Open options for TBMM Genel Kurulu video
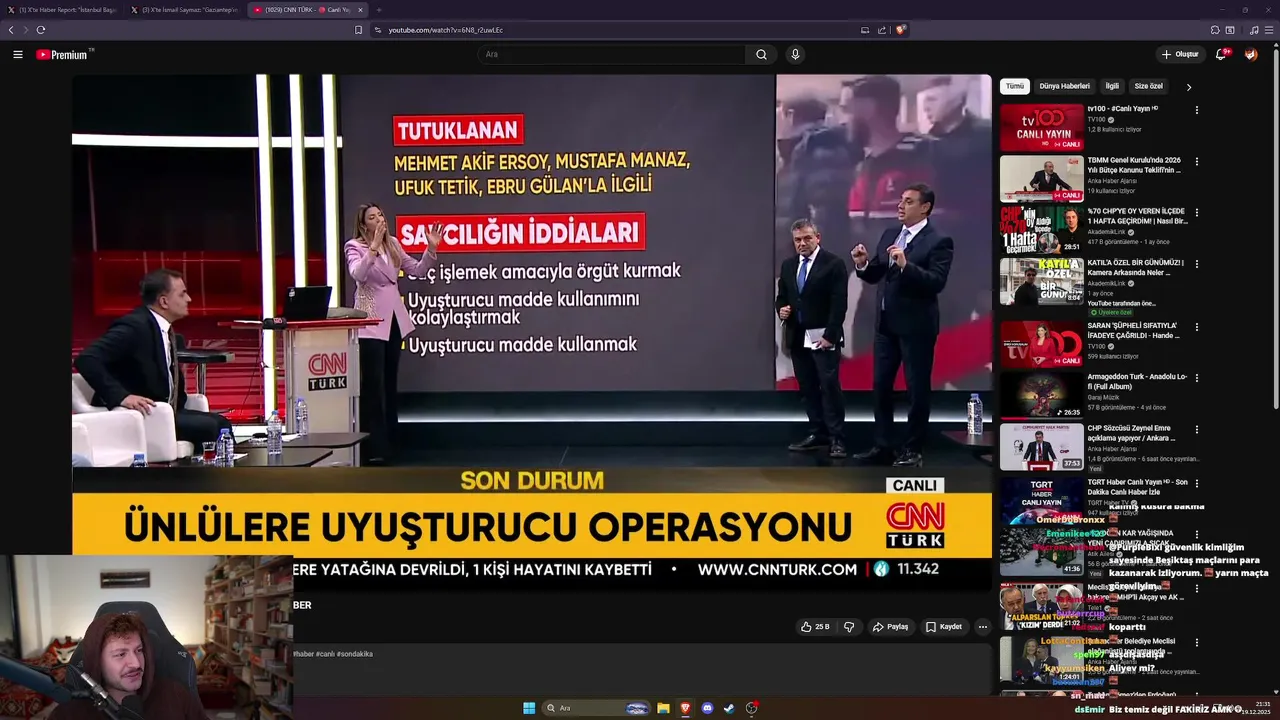The width and height of the screenshot is (1280, 720). (x=1196, y=161)
